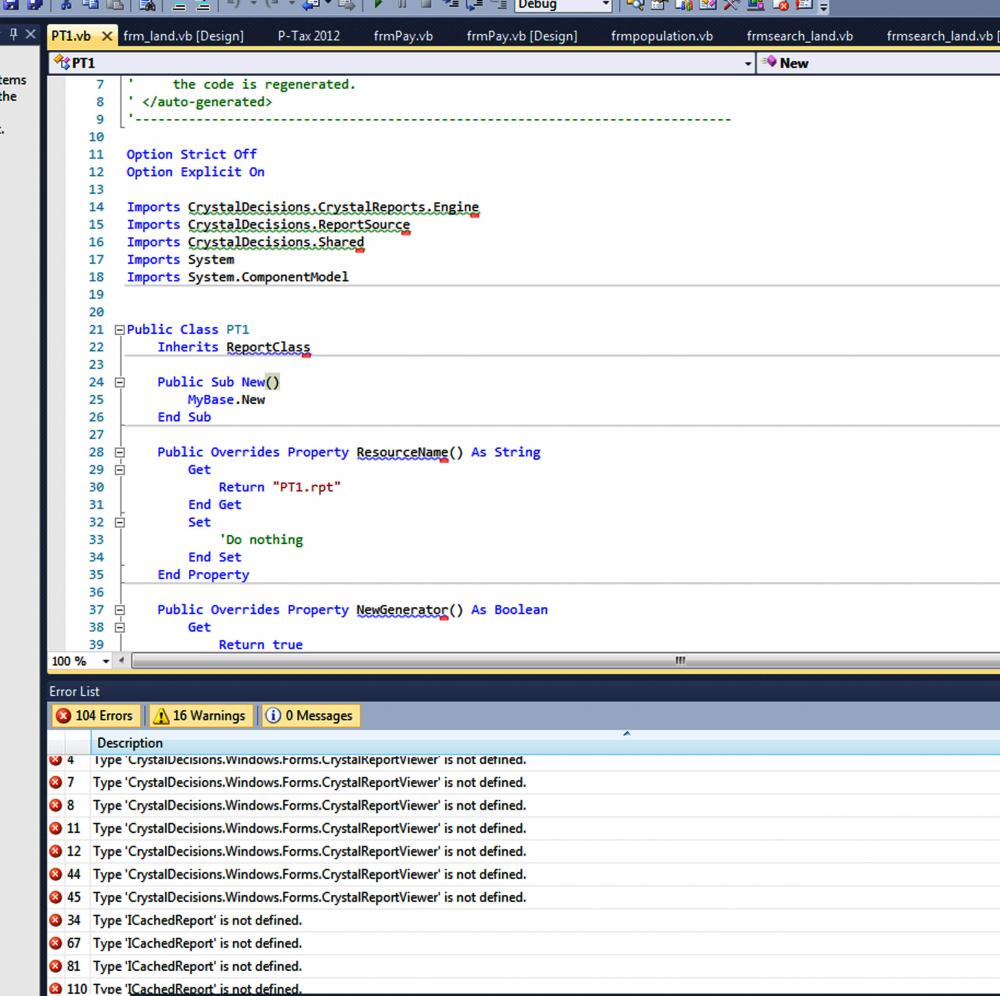Click 'Inherits ReportClass' code line
Image resolution: width=1000 pixels, height=996 pixels.
(x=233, y=348)
